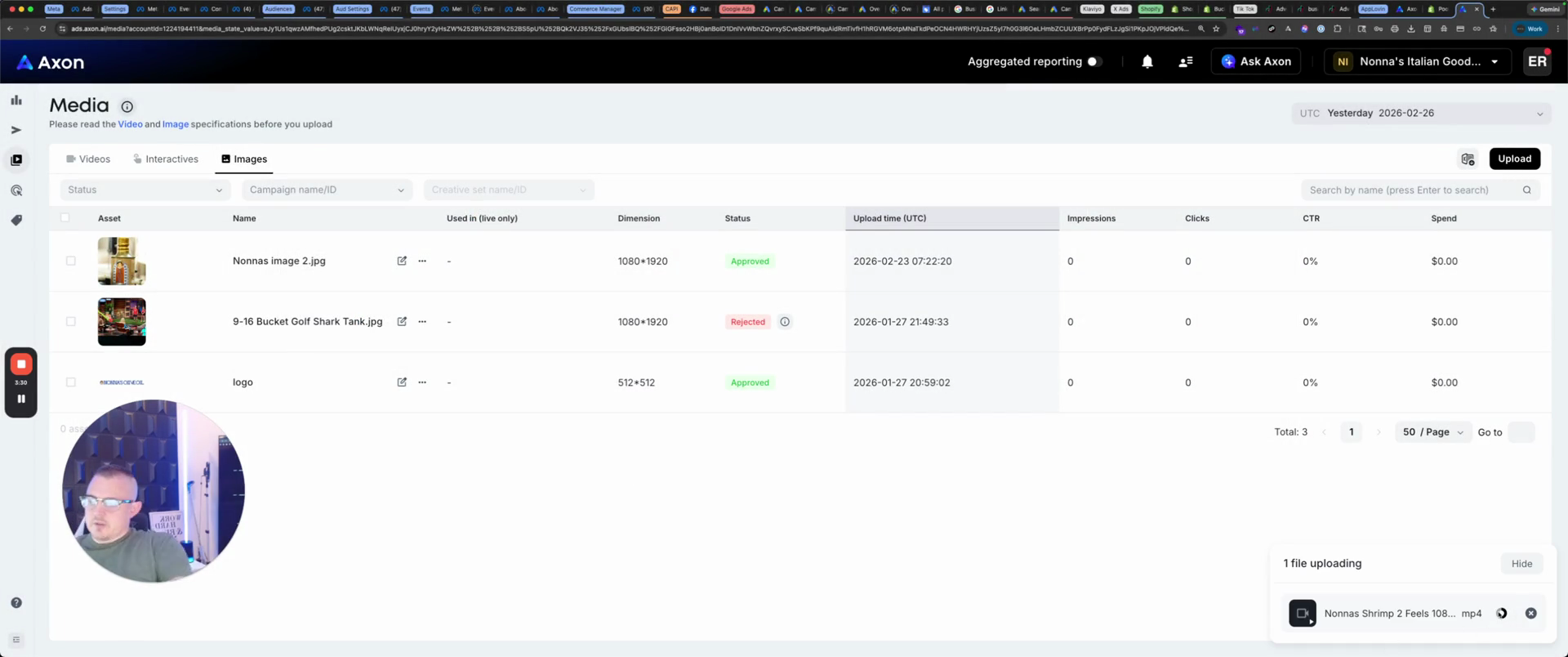Cancel the Nonnas Shrimp file upload

click(1530, 614)
